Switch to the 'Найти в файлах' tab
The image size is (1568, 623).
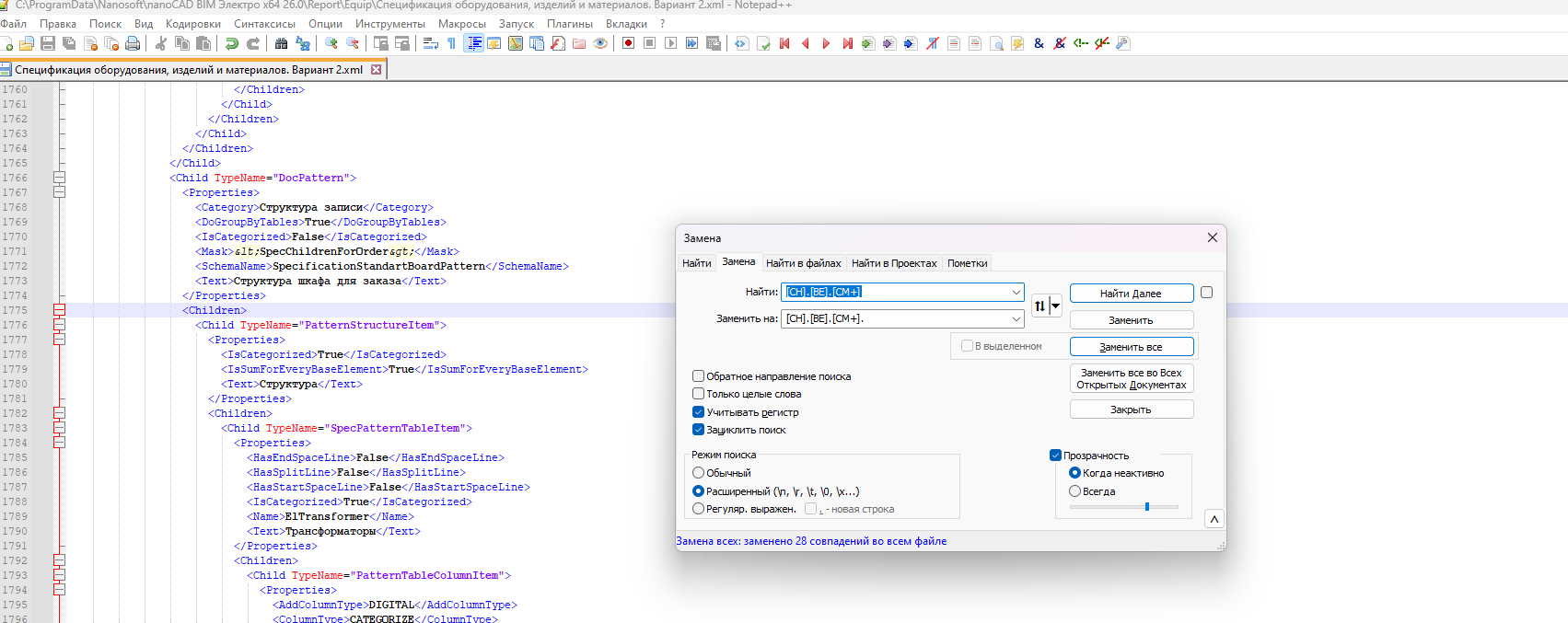(803, 263)
